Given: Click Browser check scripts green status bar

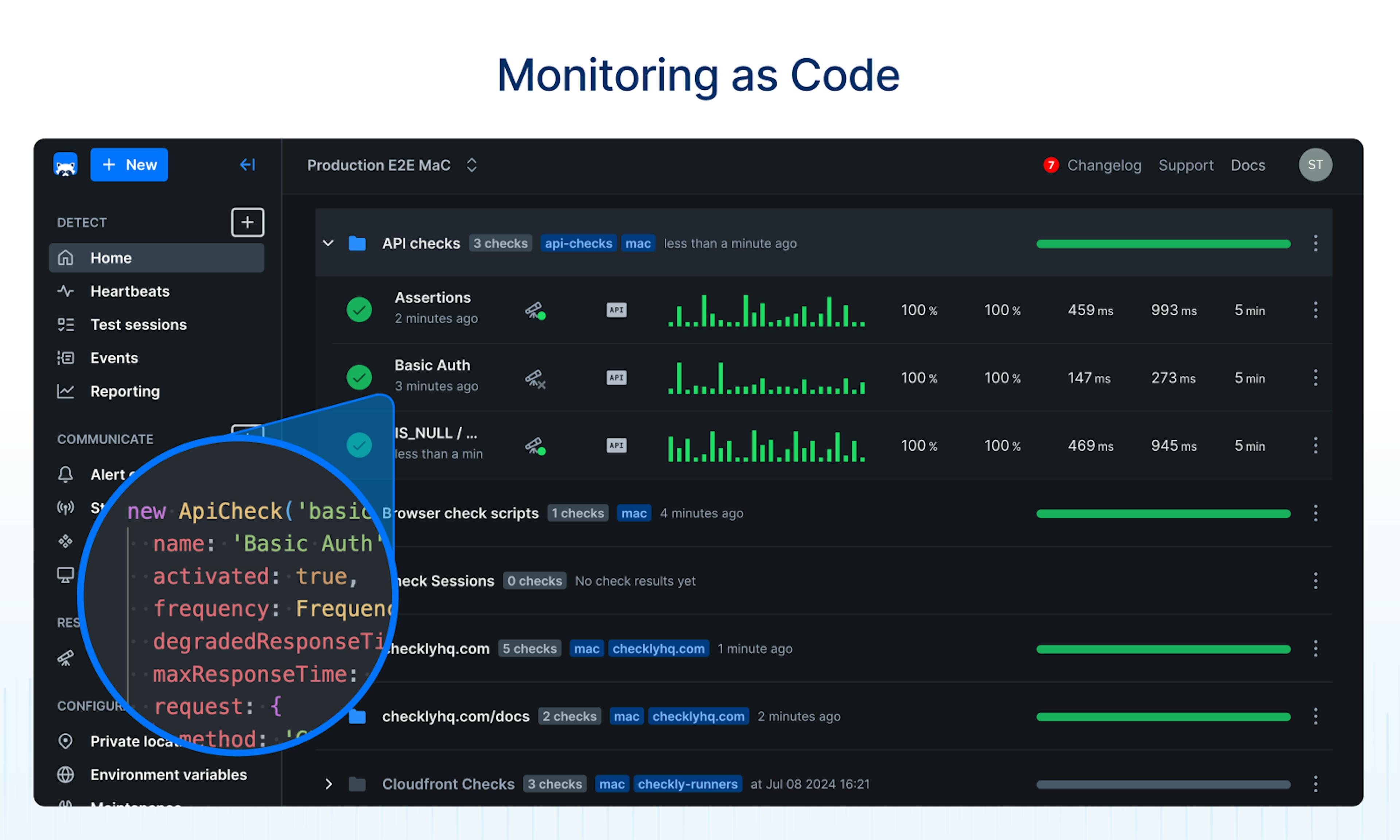Looking at the screenshot, I should (1163, 514).
